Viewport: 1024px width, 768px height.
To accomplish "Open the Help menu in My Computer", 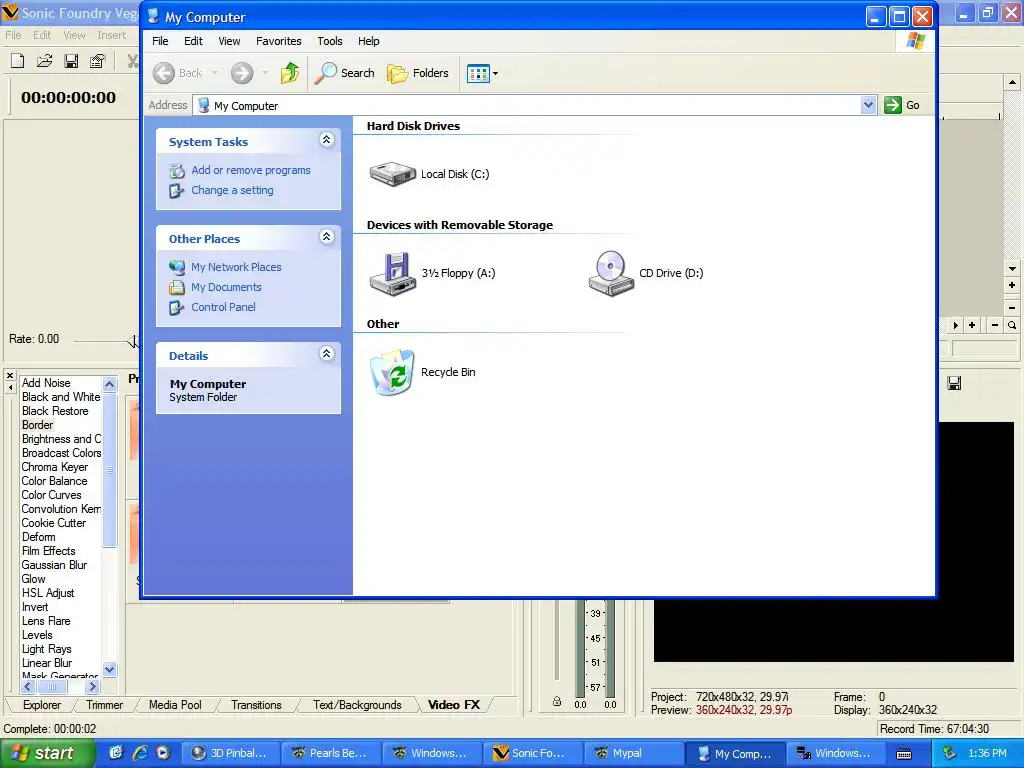I will [368, 41].
